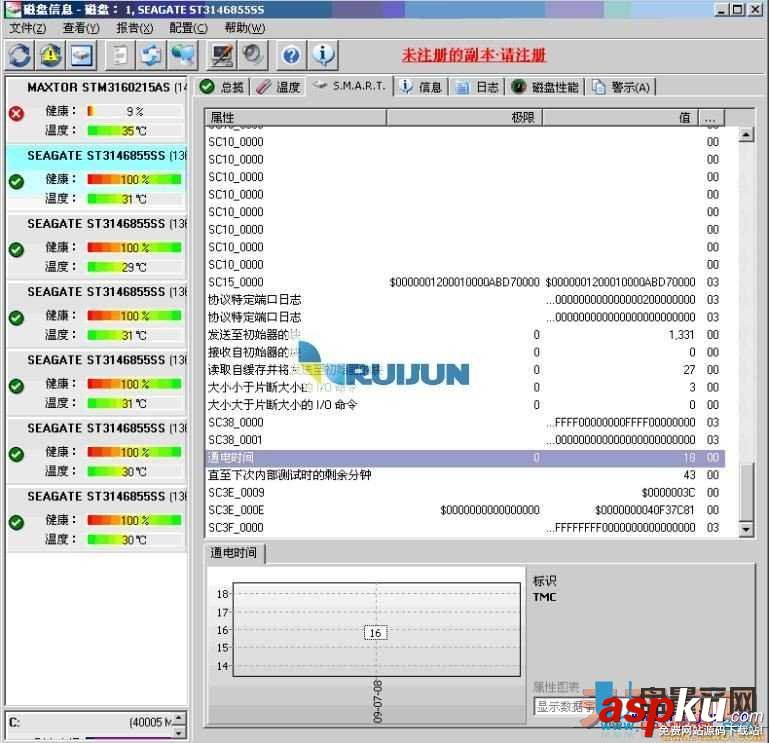Select the SC3E_000E attribute row
This screenshot has width=769, height=743.
[x=465, y=510]
